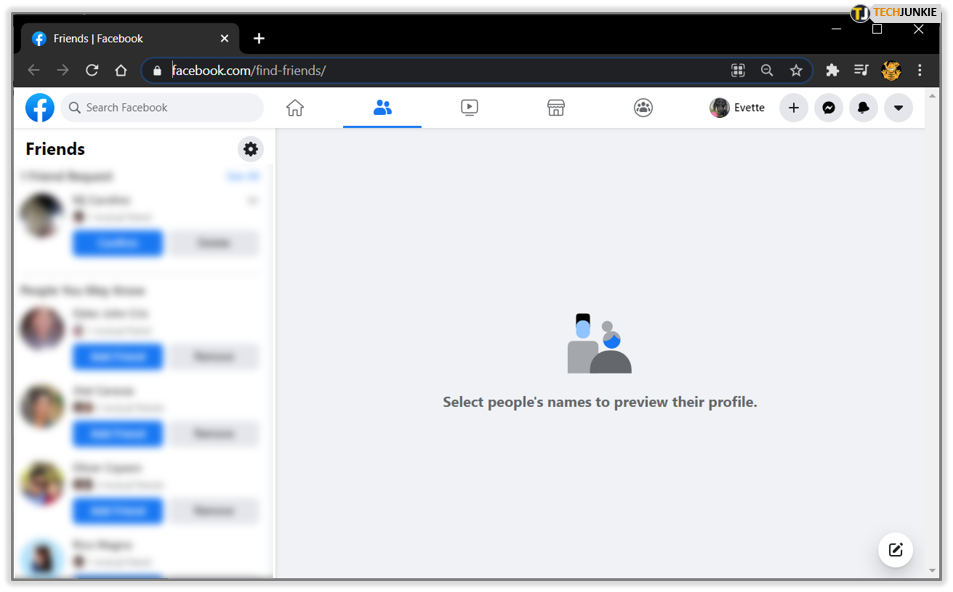Screen dimensions: 953x592
Task: Bookmark the page with the star icon
Action: pos(796,70)
